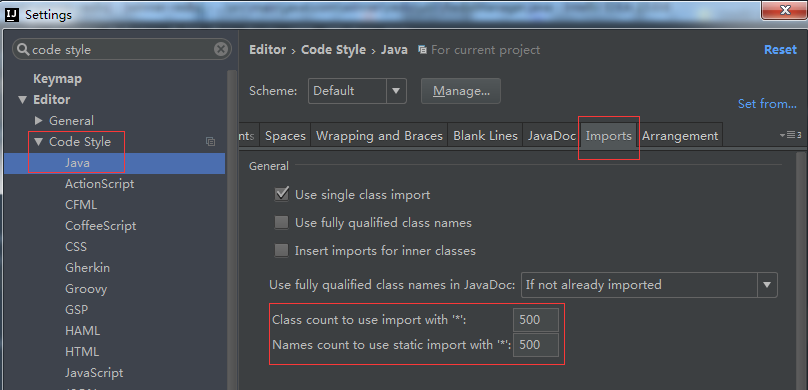Switch to the Arrangement tab
The height and width of the screenshot is (390, 808).
click(x=680, y=136)
